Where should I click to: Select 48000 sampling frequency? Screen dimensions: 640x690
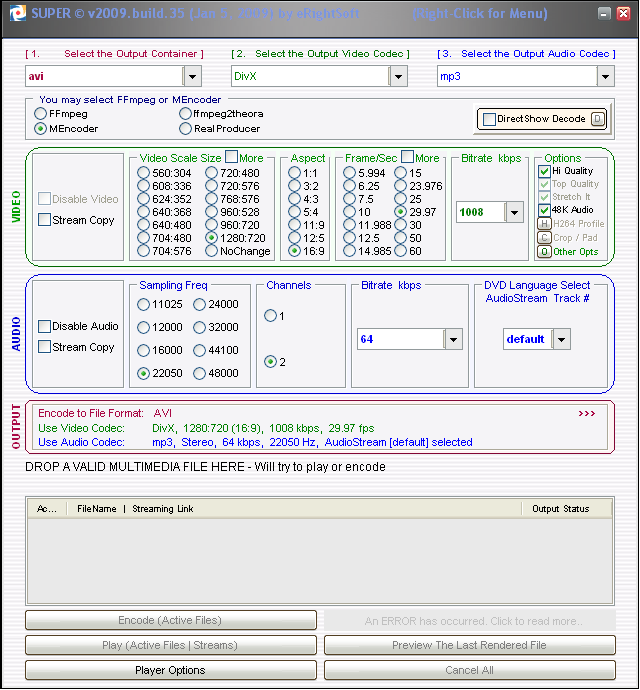point(199,373)
